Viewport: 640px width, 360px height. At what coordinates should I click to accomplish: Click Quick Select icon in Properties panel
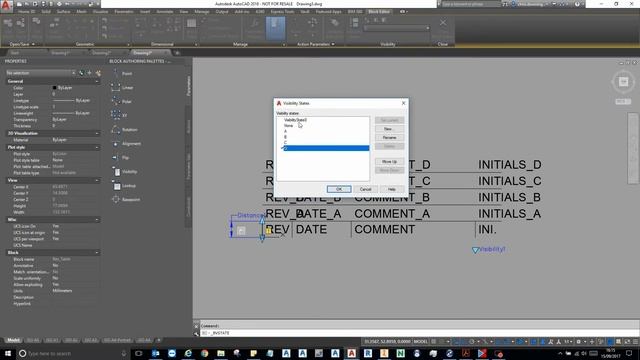point(98,73)
